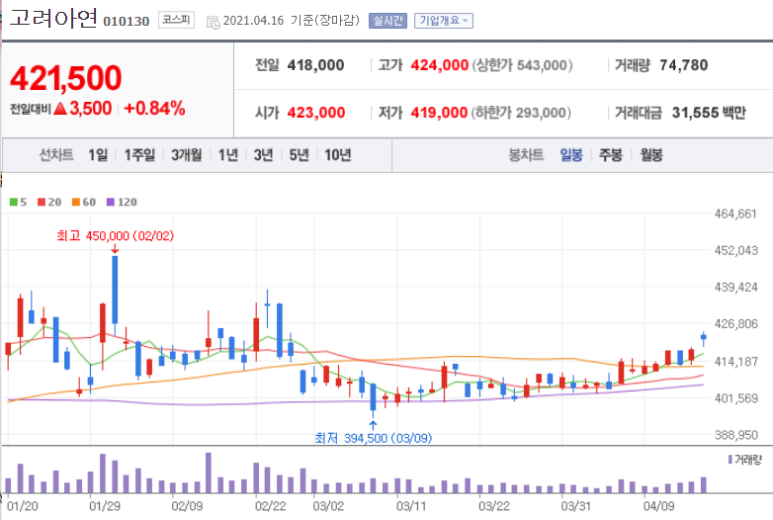The image size is (773, 520).
Task: Click the stock name 고려아연
Action: click(x=53, y=19)
